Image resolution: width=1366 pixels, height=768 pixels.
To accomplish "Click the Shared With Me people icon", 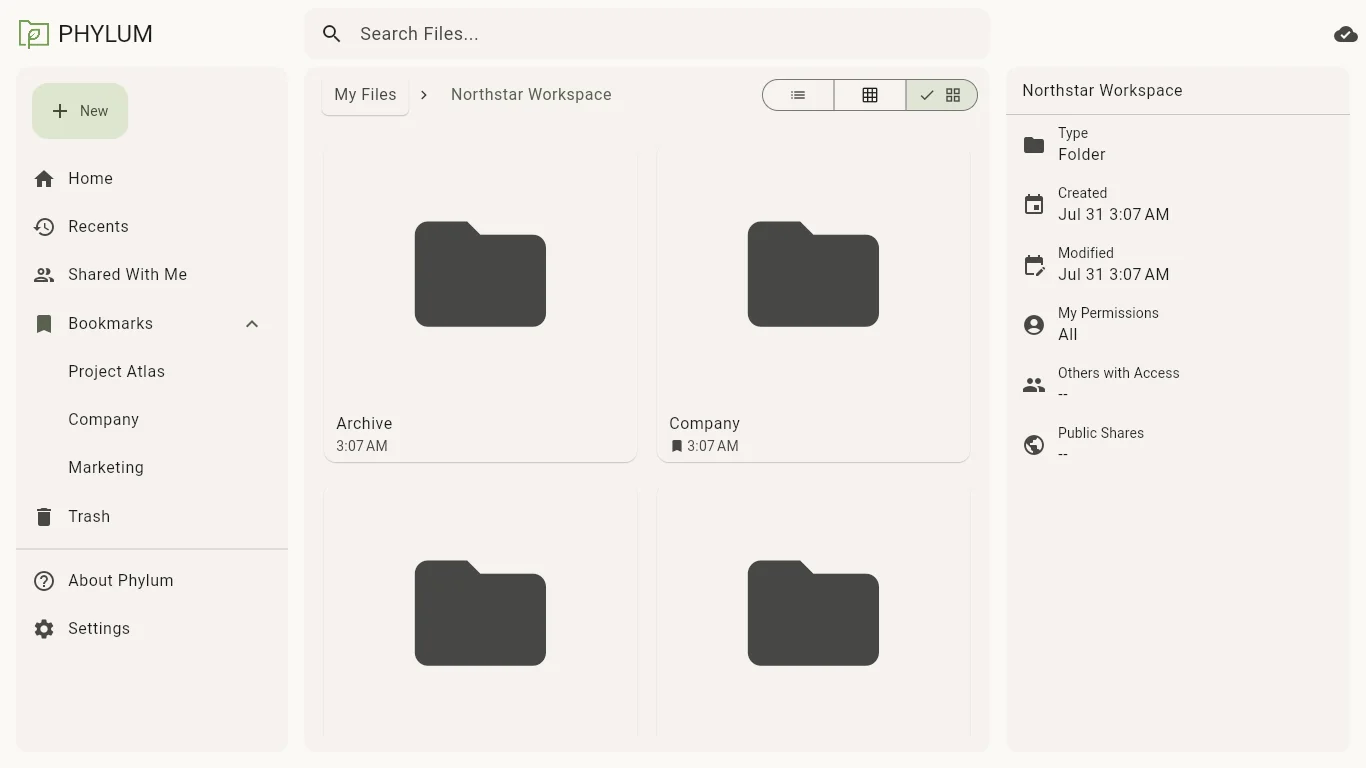I will (x=44, y=275).
